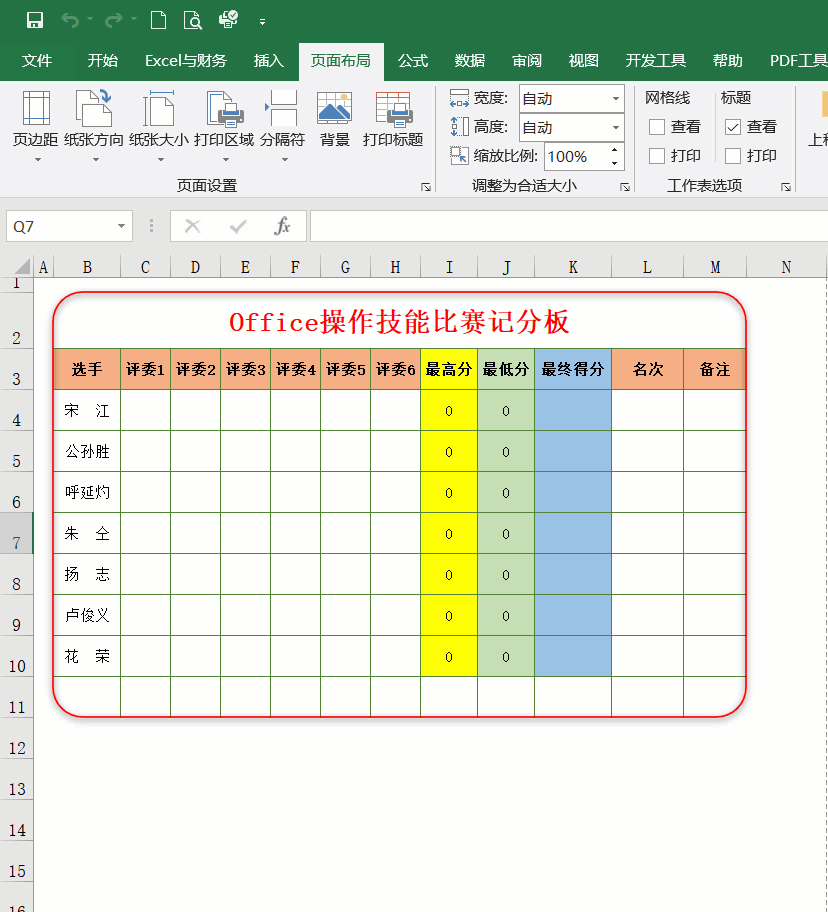Decrease the scale percentage with down arrow

coord(615,163)
